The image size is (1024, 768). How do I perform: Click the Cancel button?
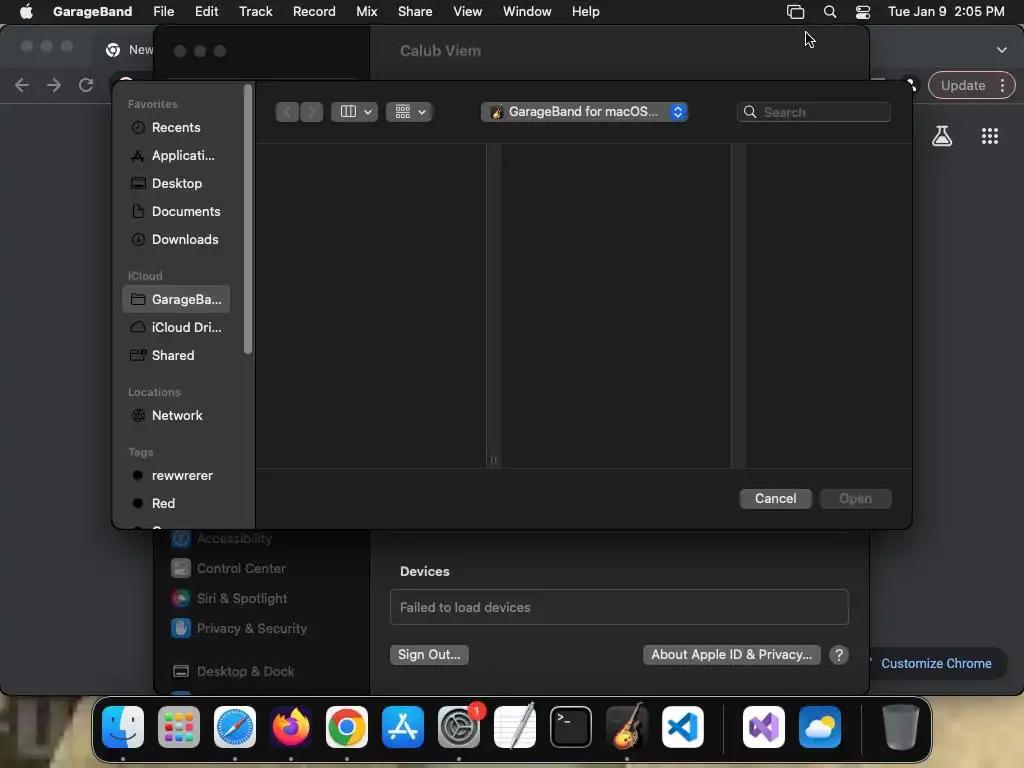775,499
